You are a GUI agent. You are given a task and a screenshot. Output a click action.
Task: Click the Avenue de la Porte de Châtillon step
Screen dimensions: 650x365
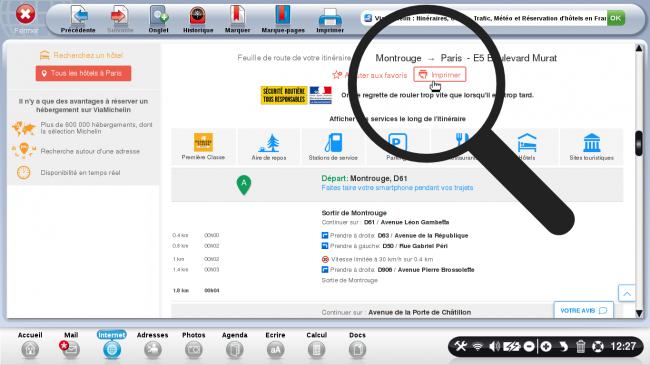[x=396, y=312]
